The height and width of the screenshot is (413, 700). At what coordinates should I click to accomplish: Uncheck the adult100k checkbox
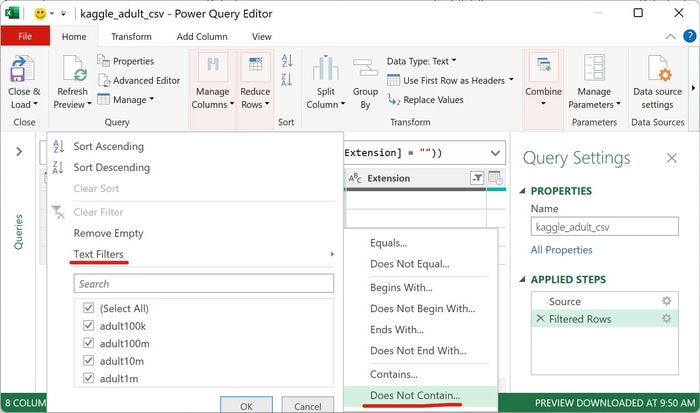pyautogui.click(x=88, y=325)
